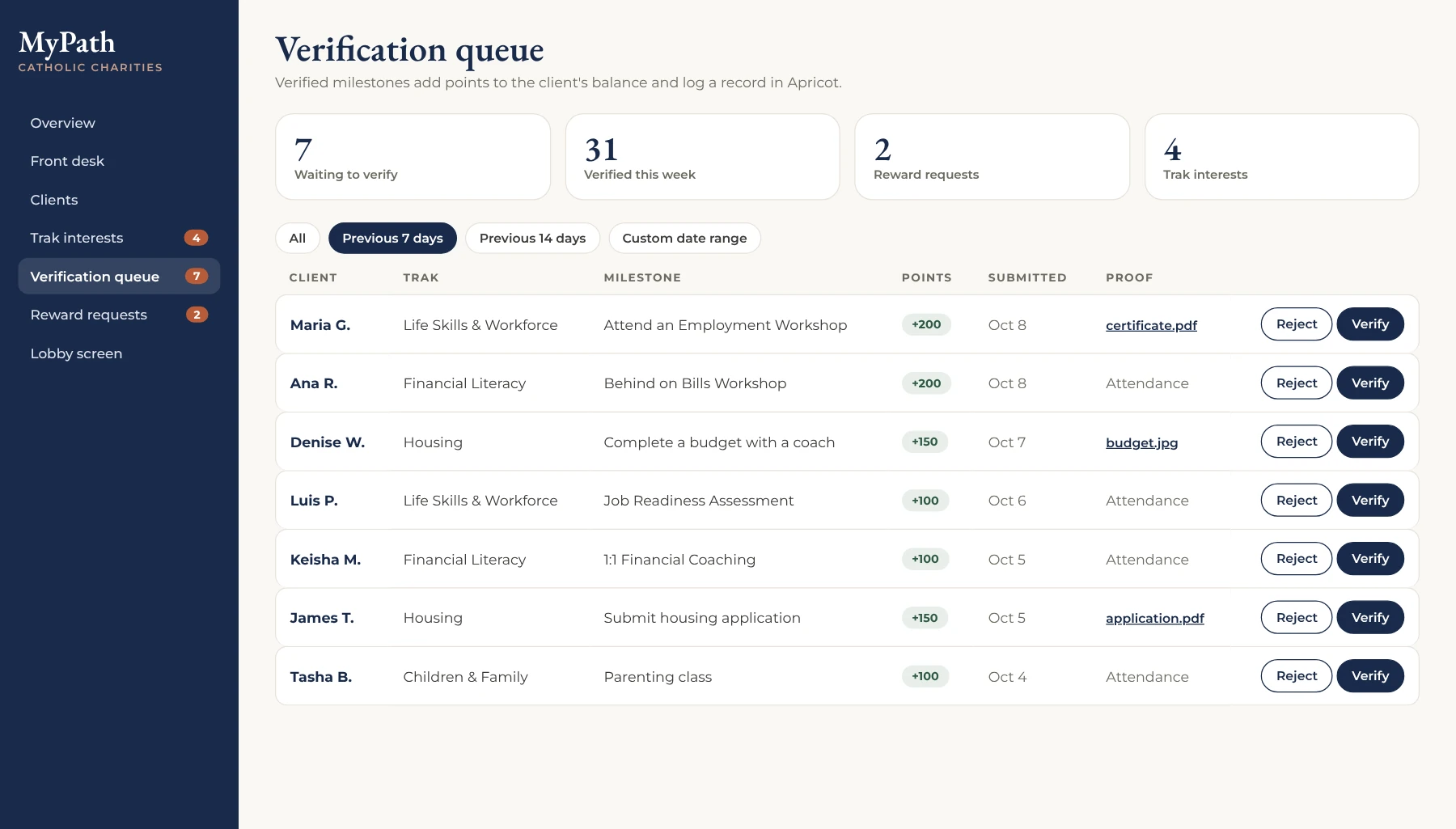
Task: Click client name Maria G.
Action: pyautogui.click(x=320, y=325)
